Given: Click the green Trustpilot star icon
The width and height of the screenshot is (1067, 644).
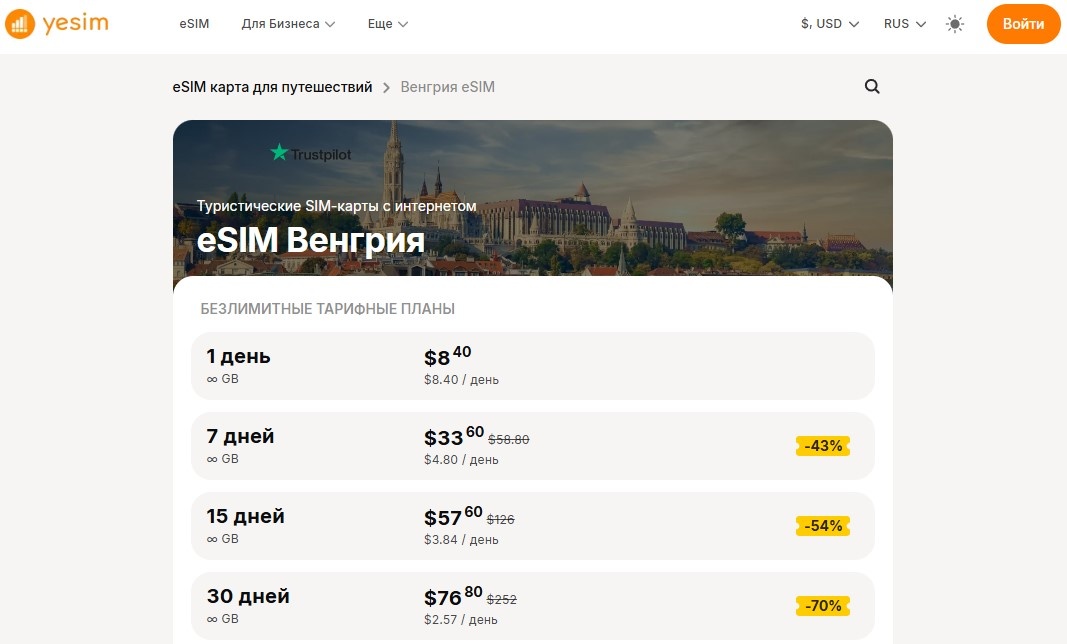Looking at the screenshot, I should (278, 153).
